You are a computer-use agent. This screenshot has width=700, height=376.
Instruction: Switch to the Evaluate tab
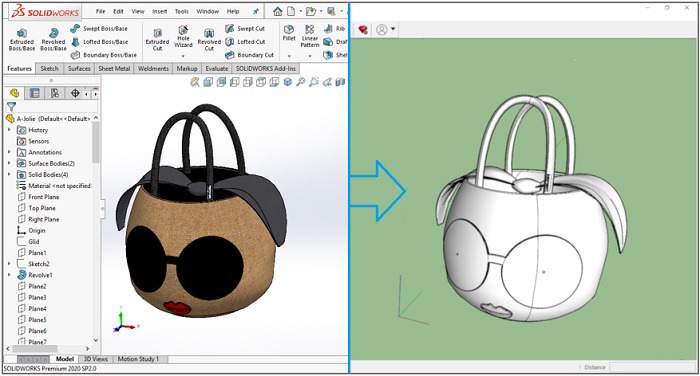click(217, 68)
